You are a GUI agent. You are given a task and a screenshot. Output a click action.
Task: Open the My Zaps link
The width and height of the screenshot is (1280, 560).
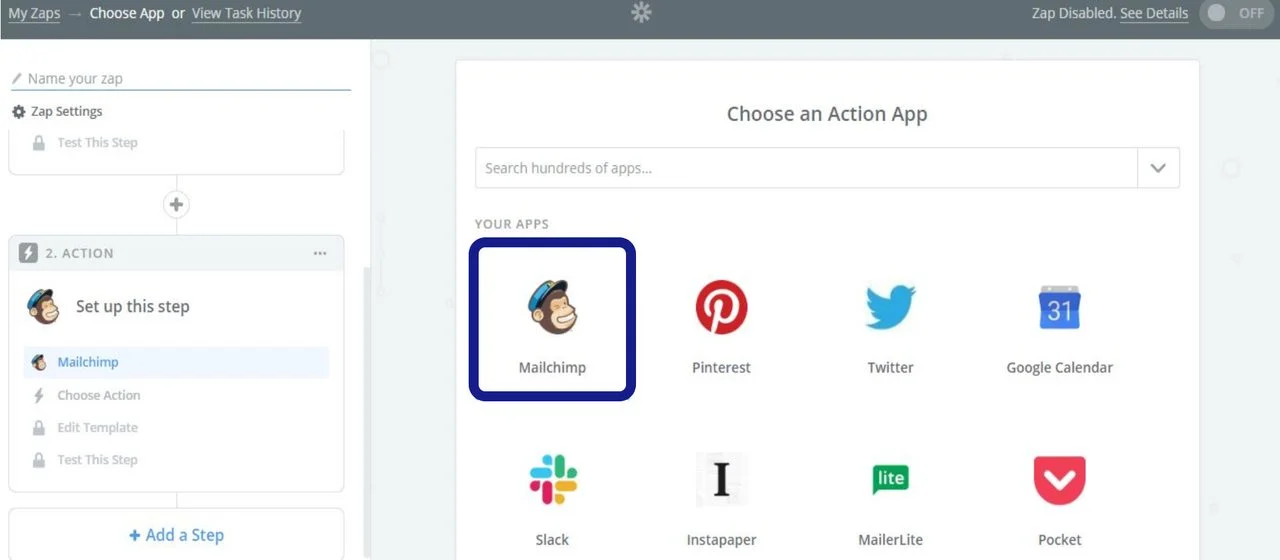(33, 14)
